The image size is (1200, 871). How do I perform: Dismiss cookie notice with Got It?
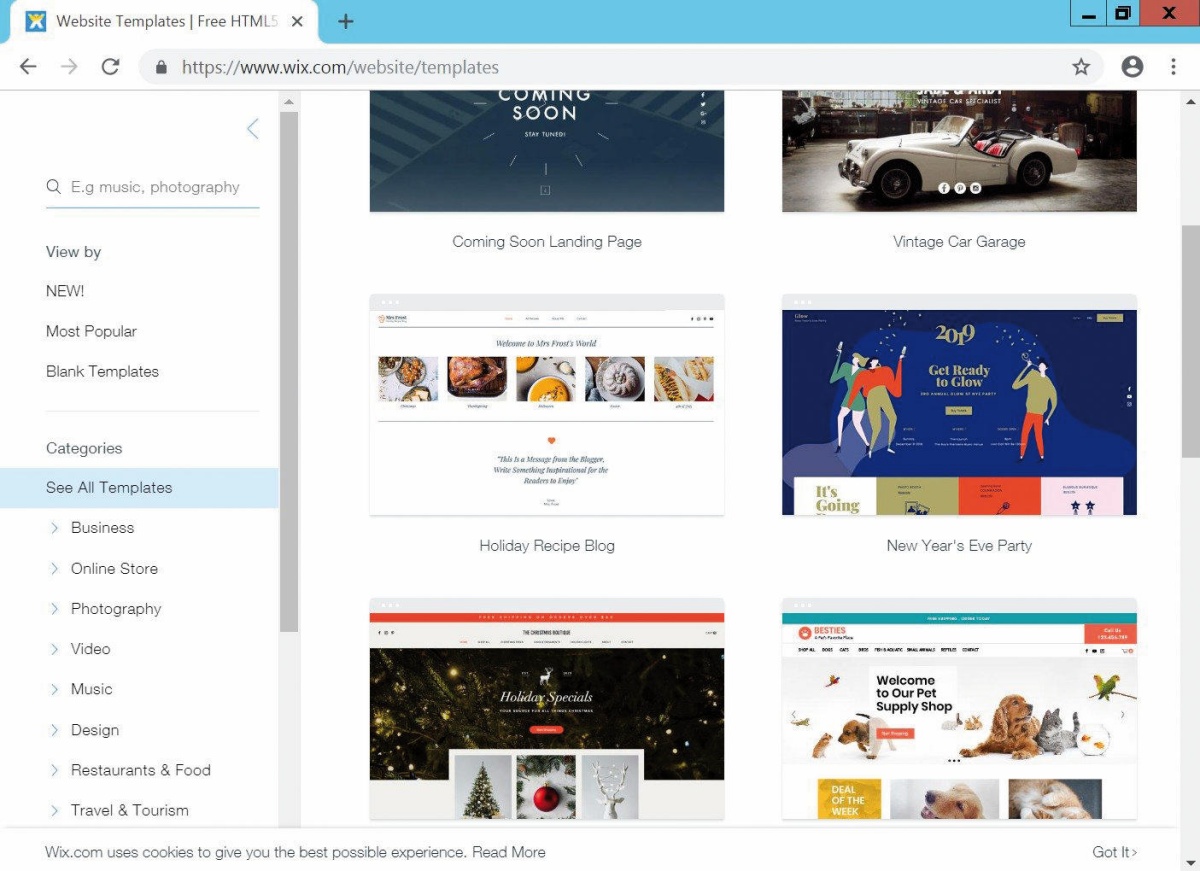coord(1115,852)
